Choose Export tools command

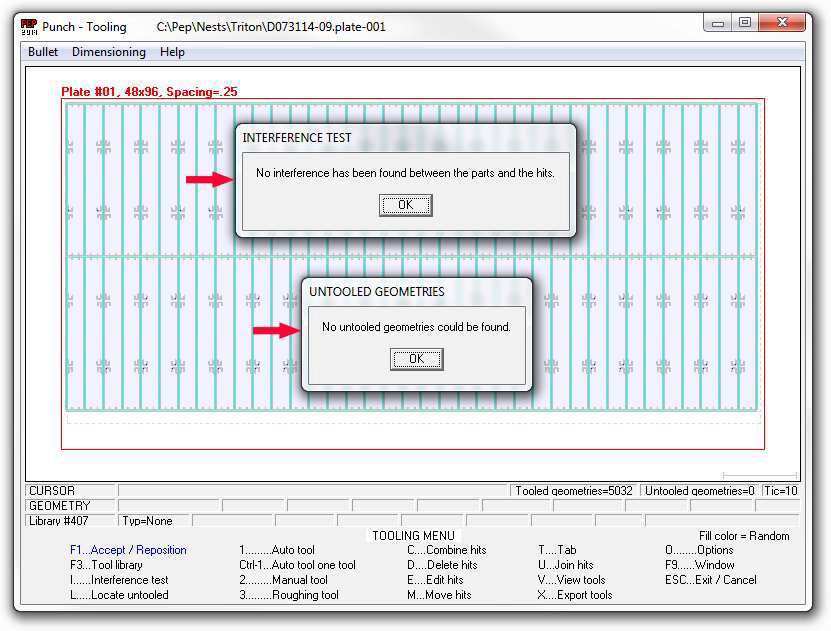575,595
